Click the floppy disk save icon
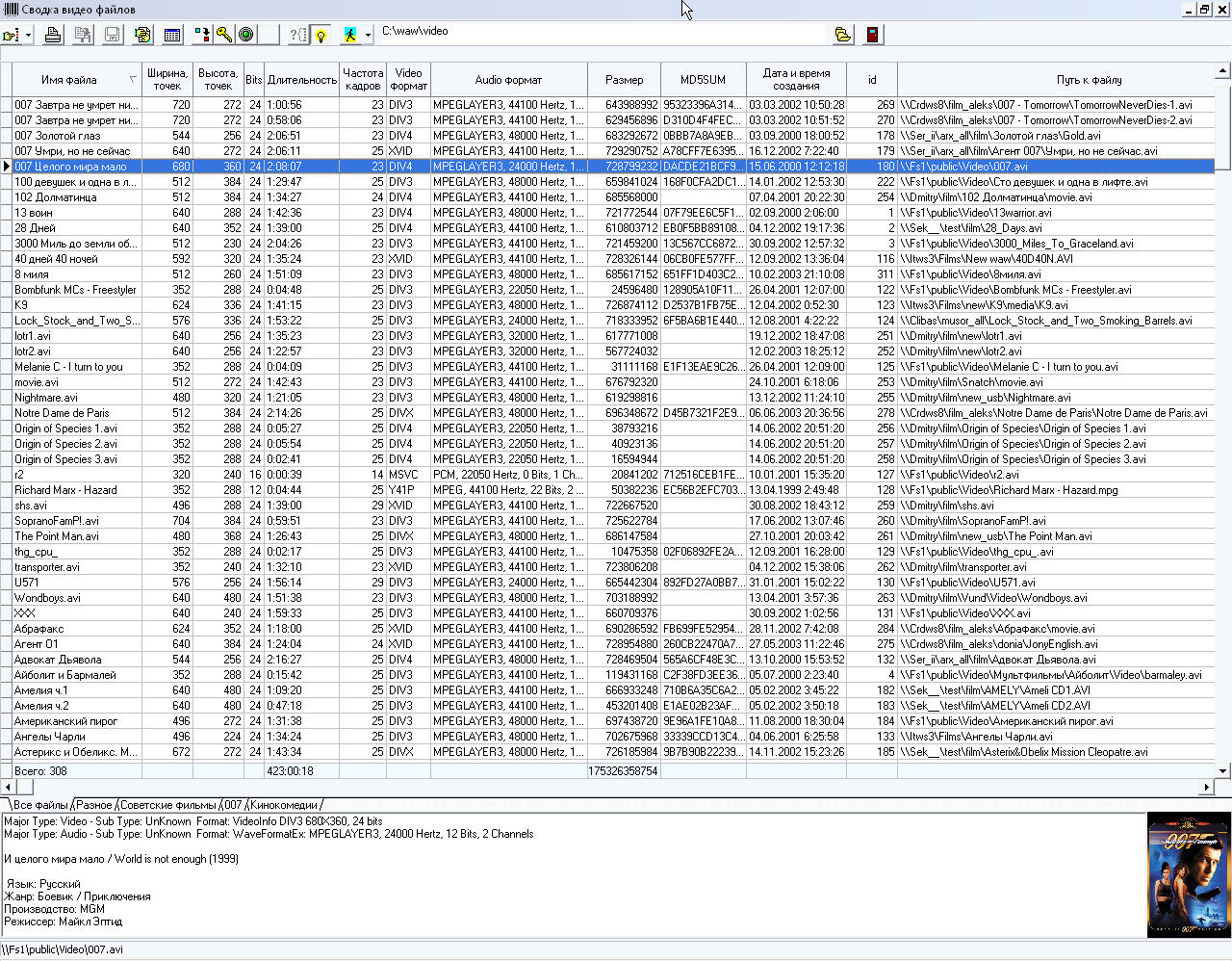This screenshot has width=1232, height=961. 113,35
